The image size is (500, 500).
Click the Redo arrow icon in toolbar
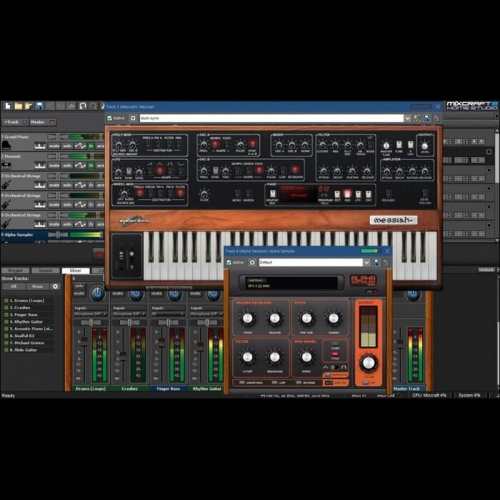point(93,106)
